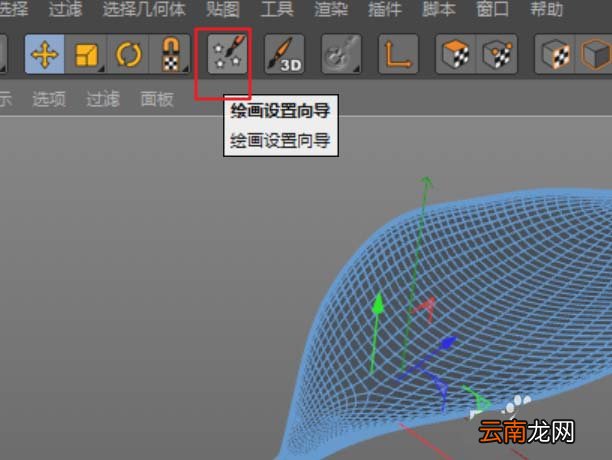Open the viewport 过滤 menu
The width and height of the screenshot is (612, 460).
point(103,99)
